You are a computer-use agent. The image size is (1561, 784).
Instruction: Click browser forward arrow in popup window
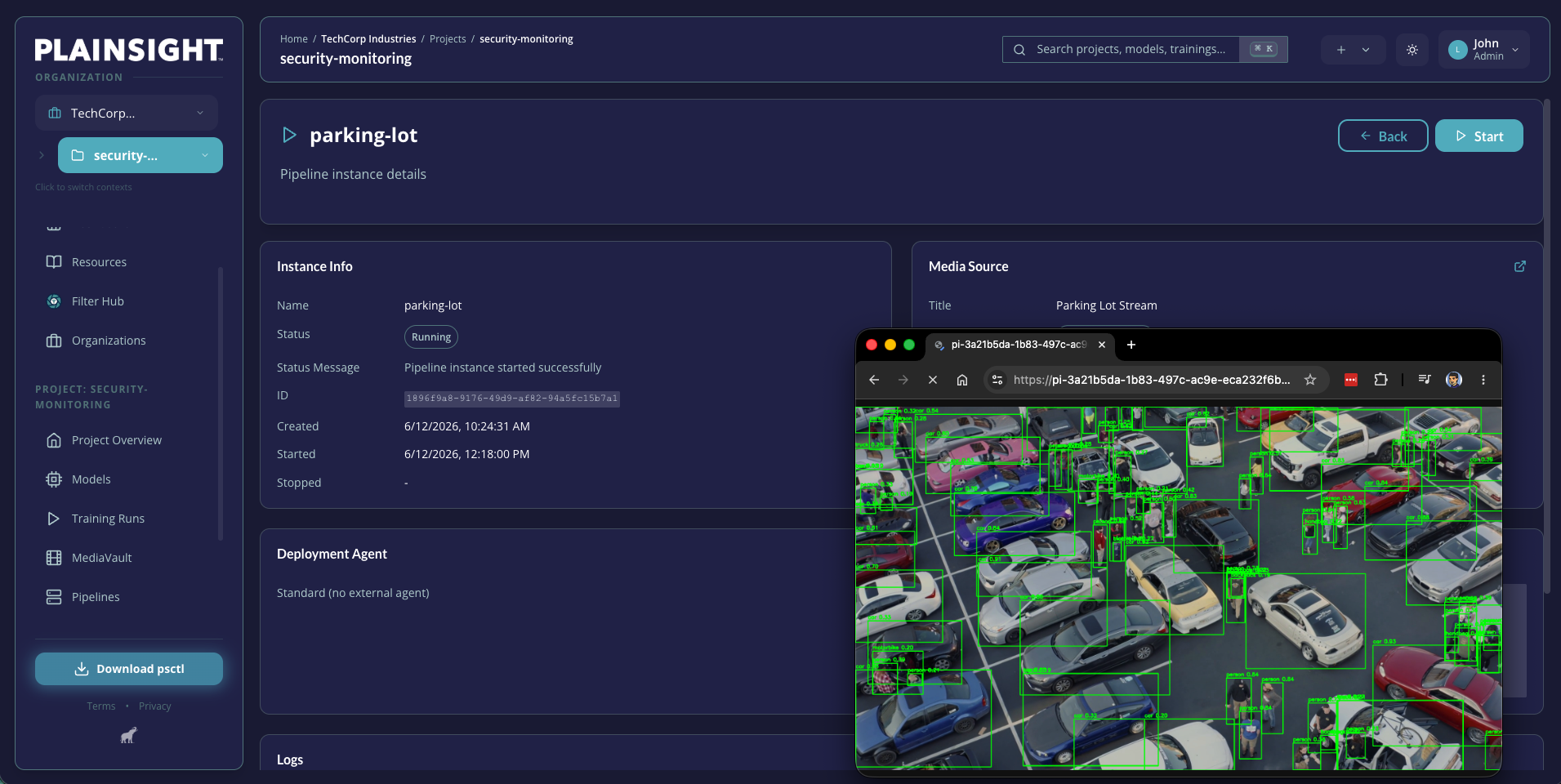903,380
